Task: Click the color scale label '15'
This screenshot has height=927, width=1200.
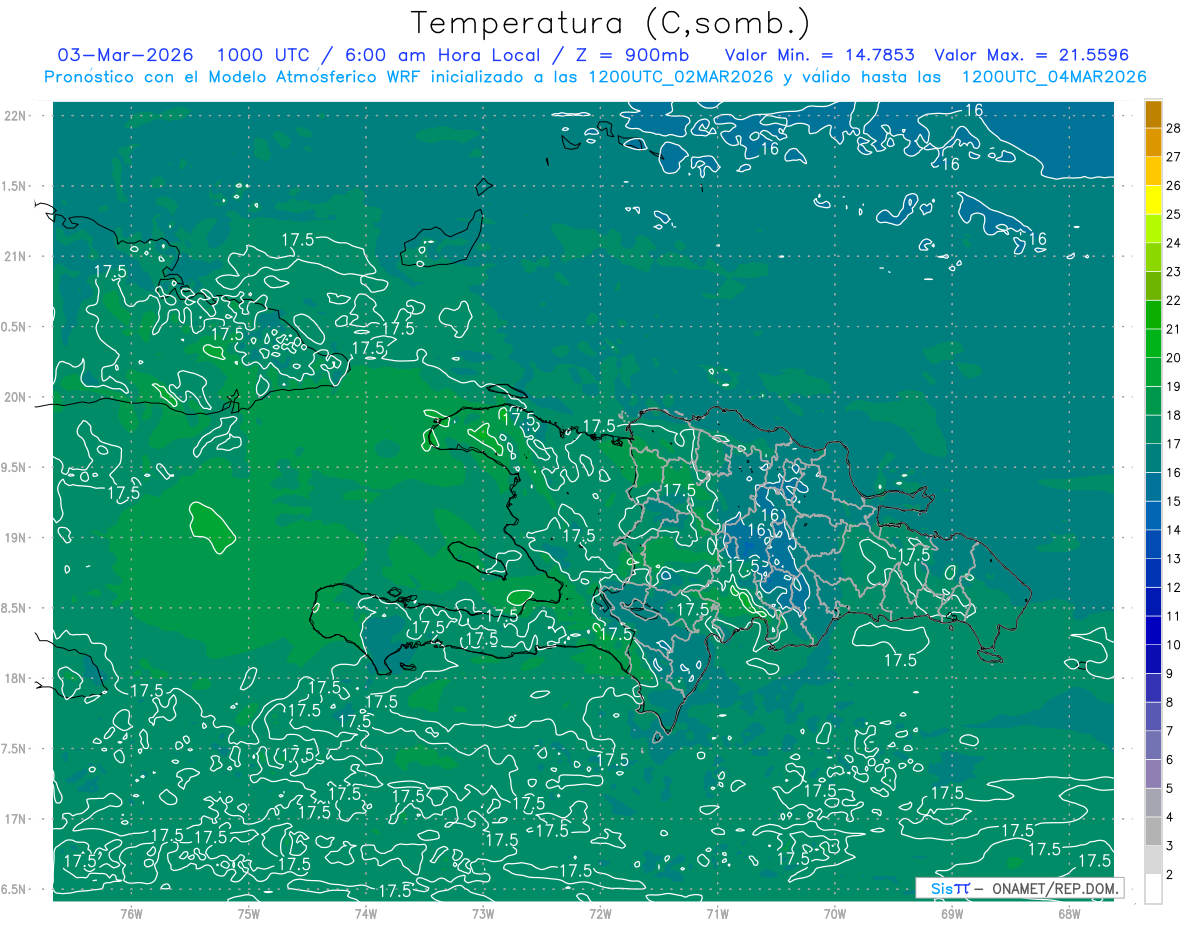Action: click(x=1174, y=501)
